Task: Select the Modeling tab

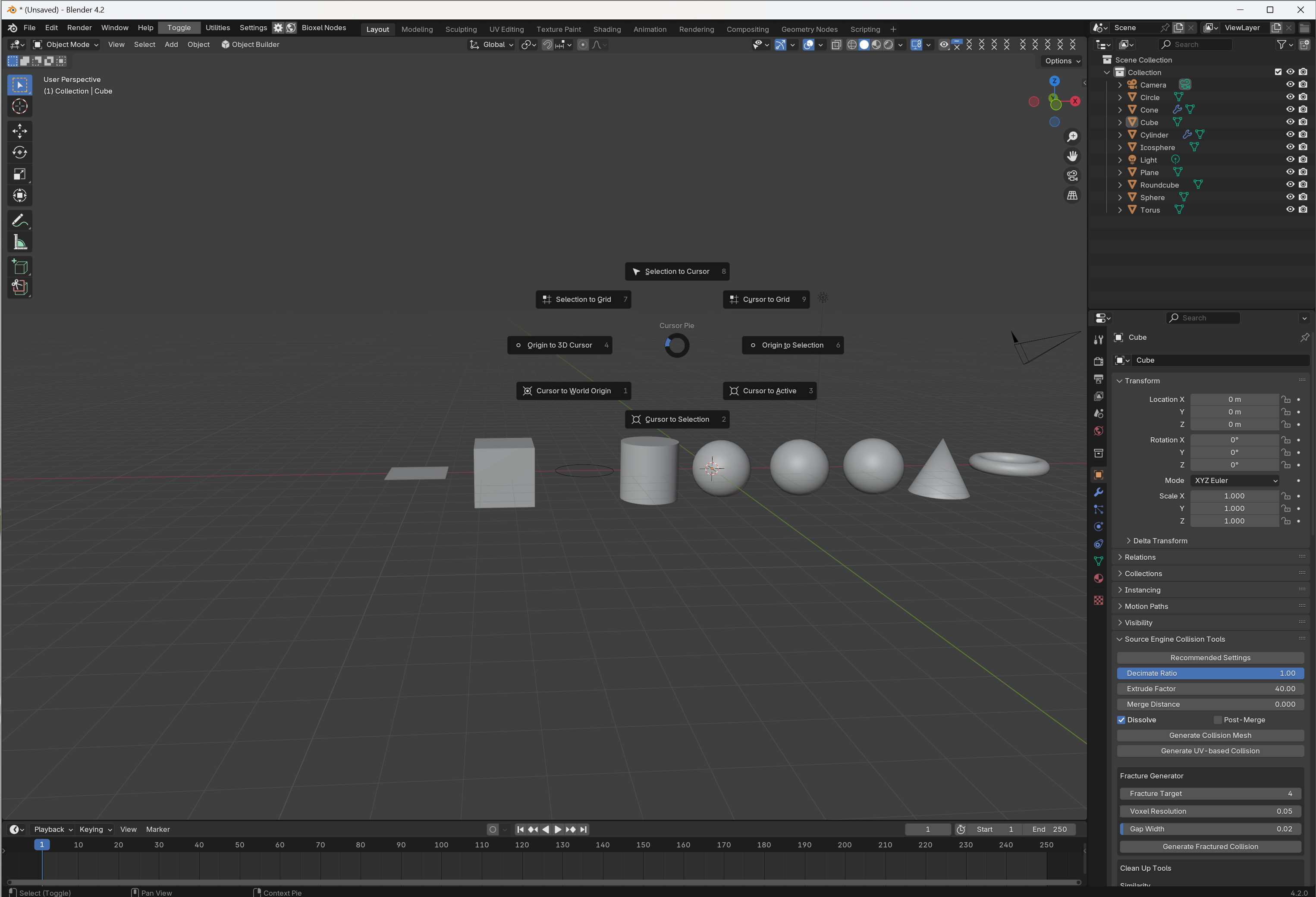Action: [416, 28]
